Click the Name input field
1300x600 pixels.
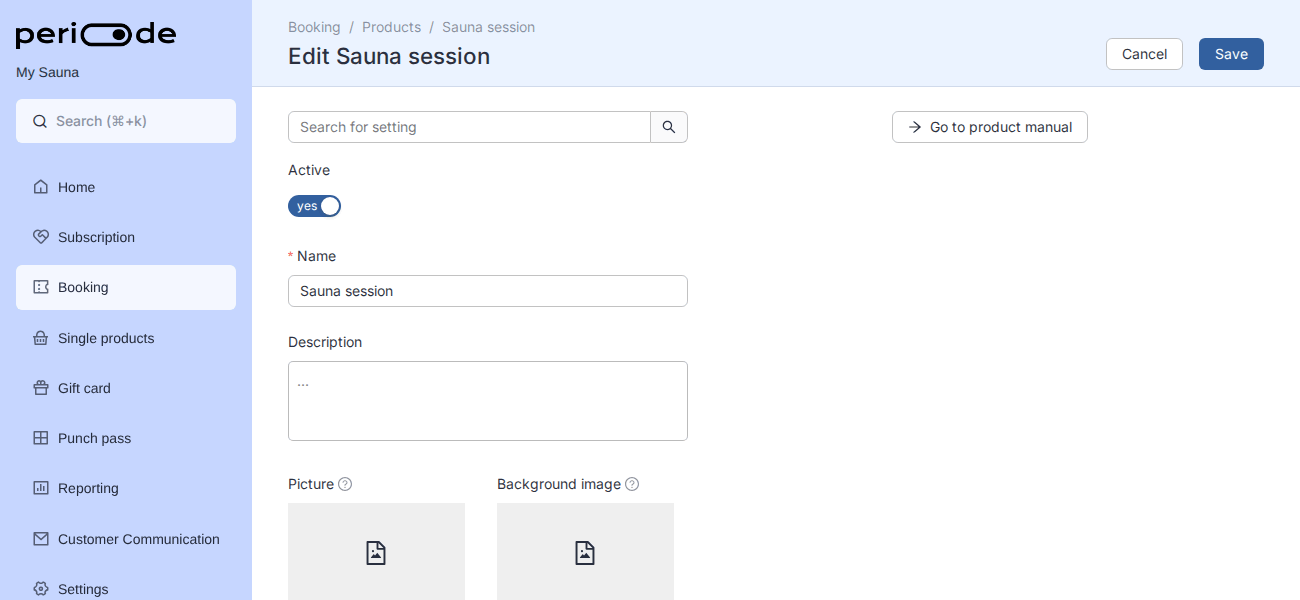(488, 291)
